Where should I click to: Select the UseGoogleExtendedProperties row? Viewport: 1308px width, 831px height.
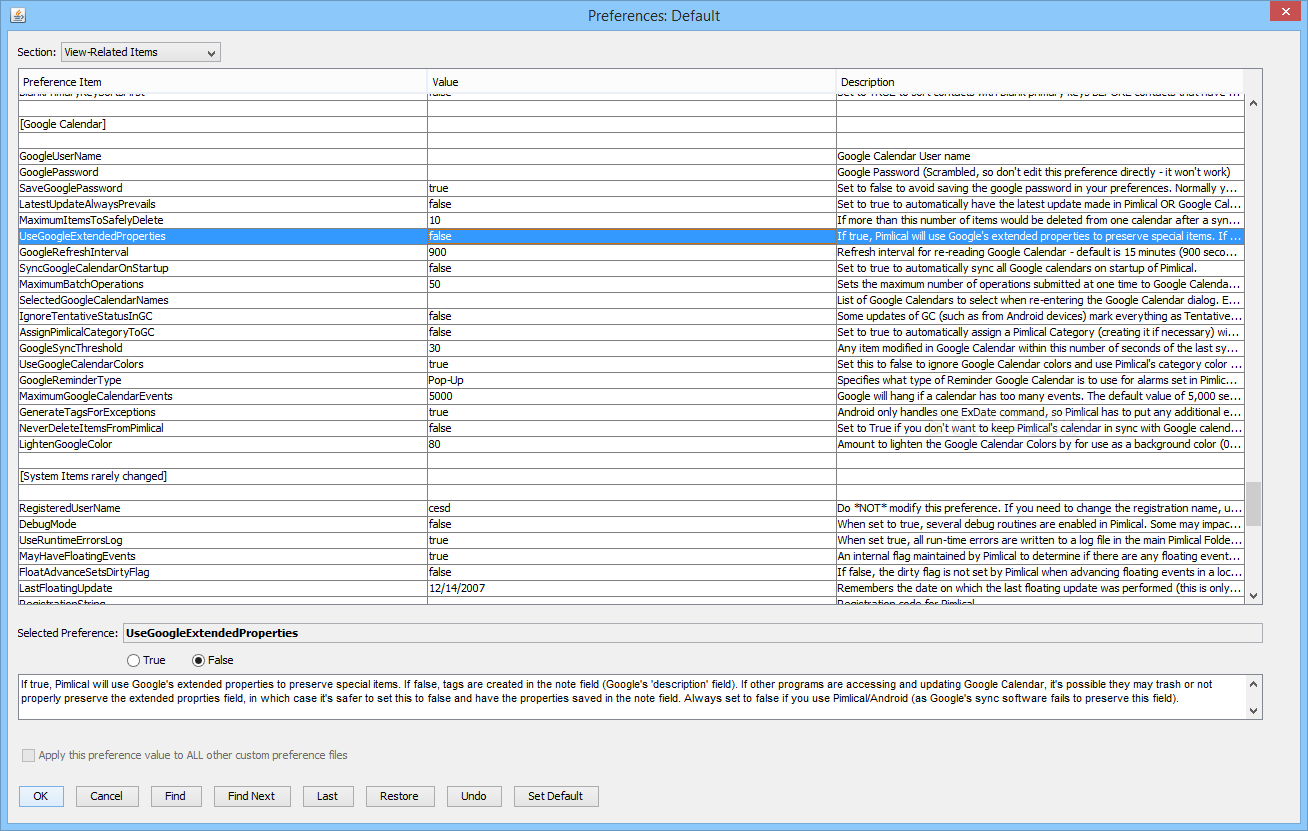tap(631, 236)
